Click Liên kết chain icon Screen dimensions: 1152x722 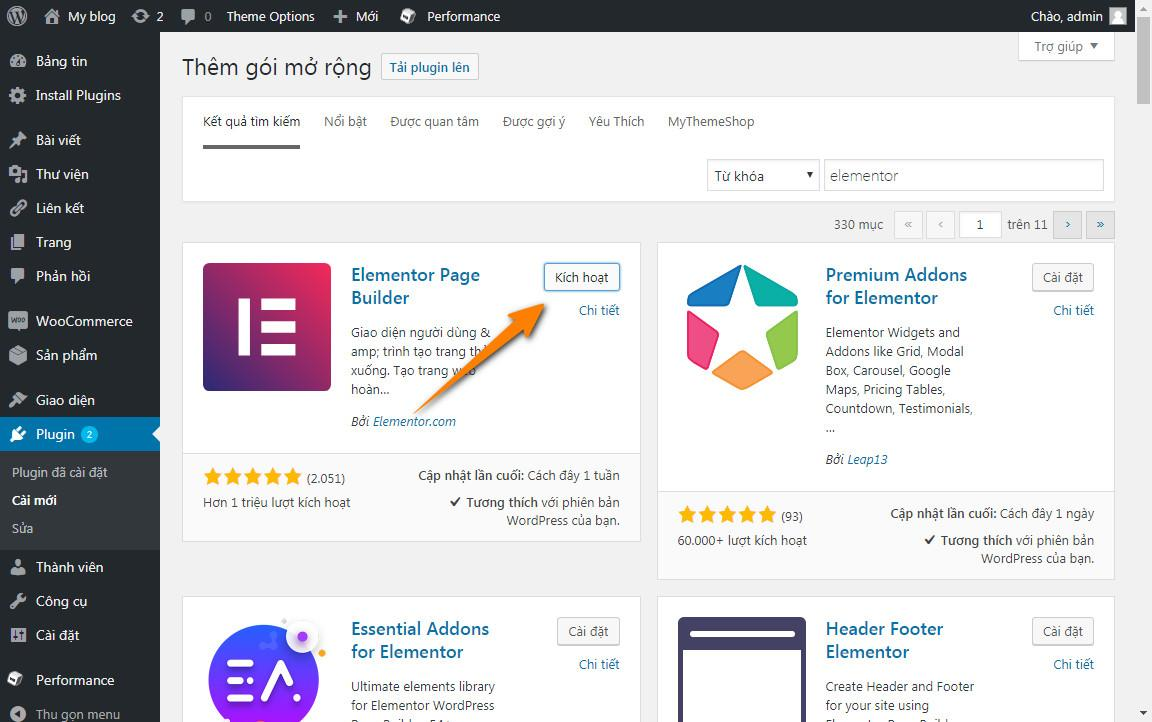(x=18, y=208)
